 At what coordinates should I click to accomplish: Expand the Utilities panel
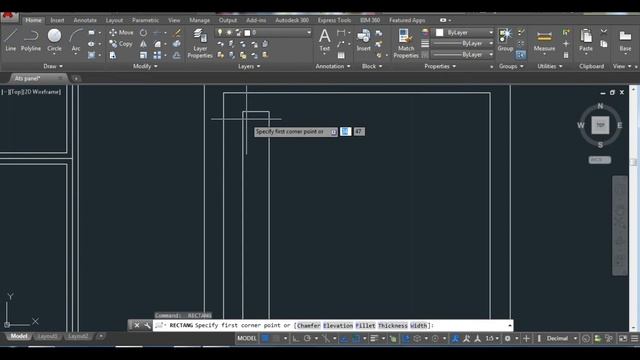(x=550, y=66)
